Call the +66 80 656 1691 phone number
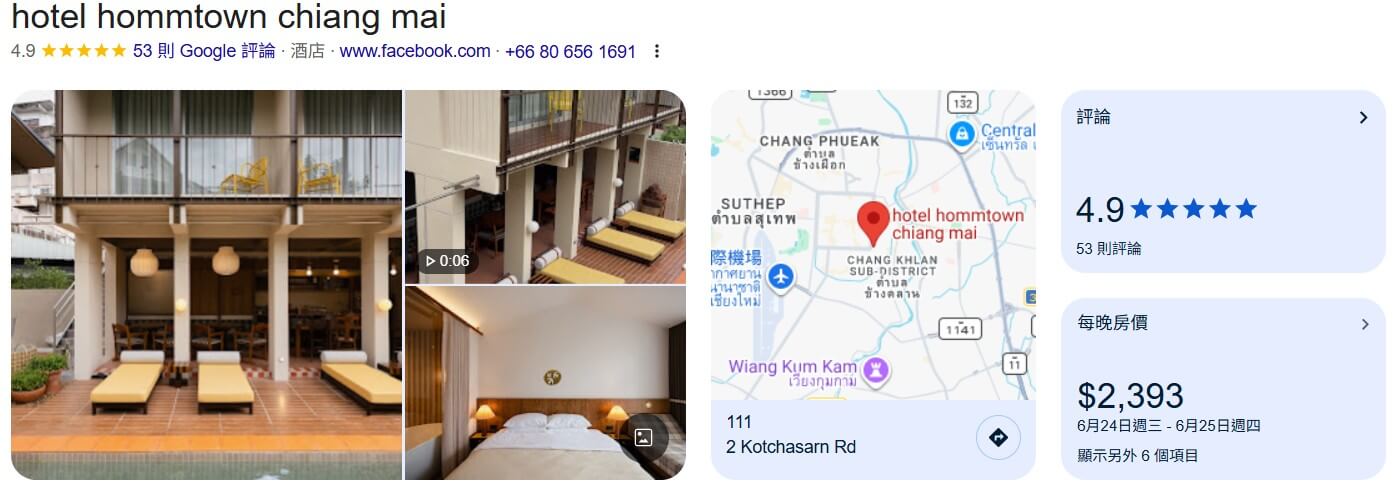 pos(570,52)
